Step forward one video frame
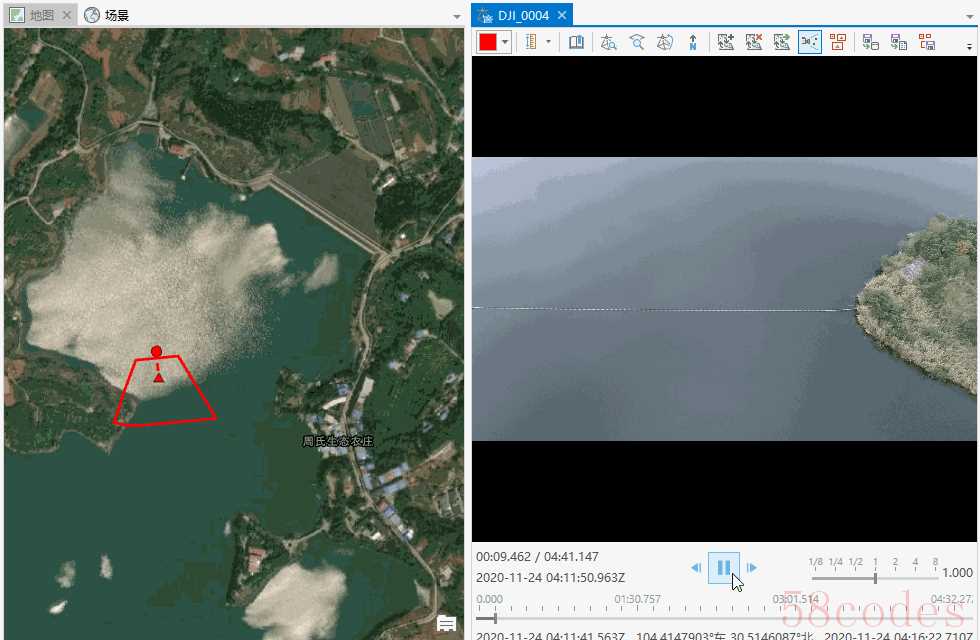 point(752,568)
